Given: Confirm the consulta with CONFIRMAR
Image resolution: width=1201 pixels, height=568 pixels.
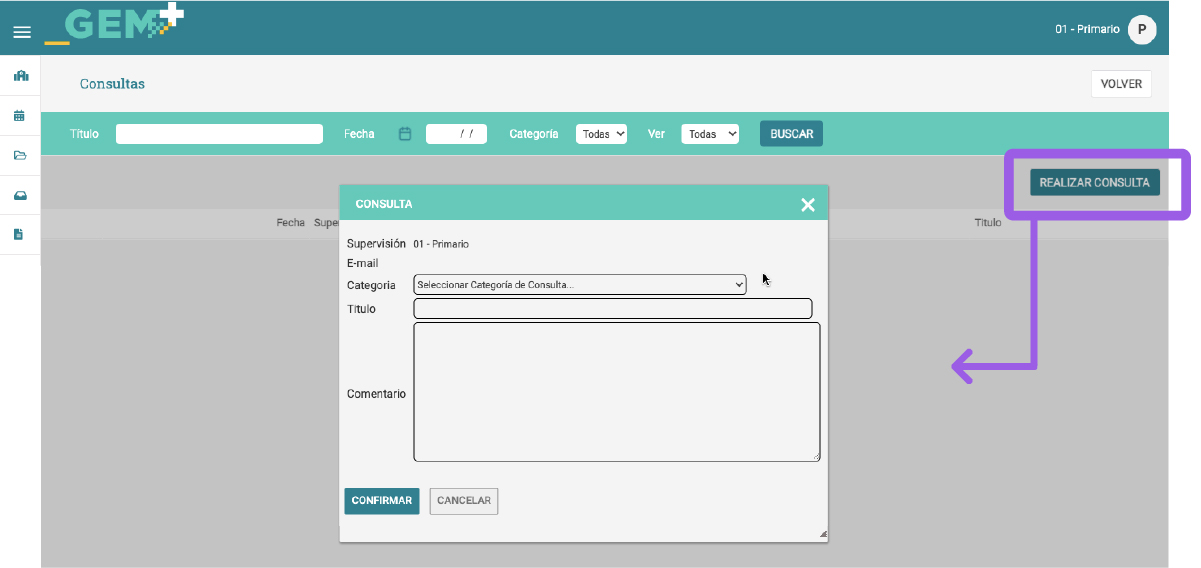Looking at the screenshot, I should click(x=382, y=501).
